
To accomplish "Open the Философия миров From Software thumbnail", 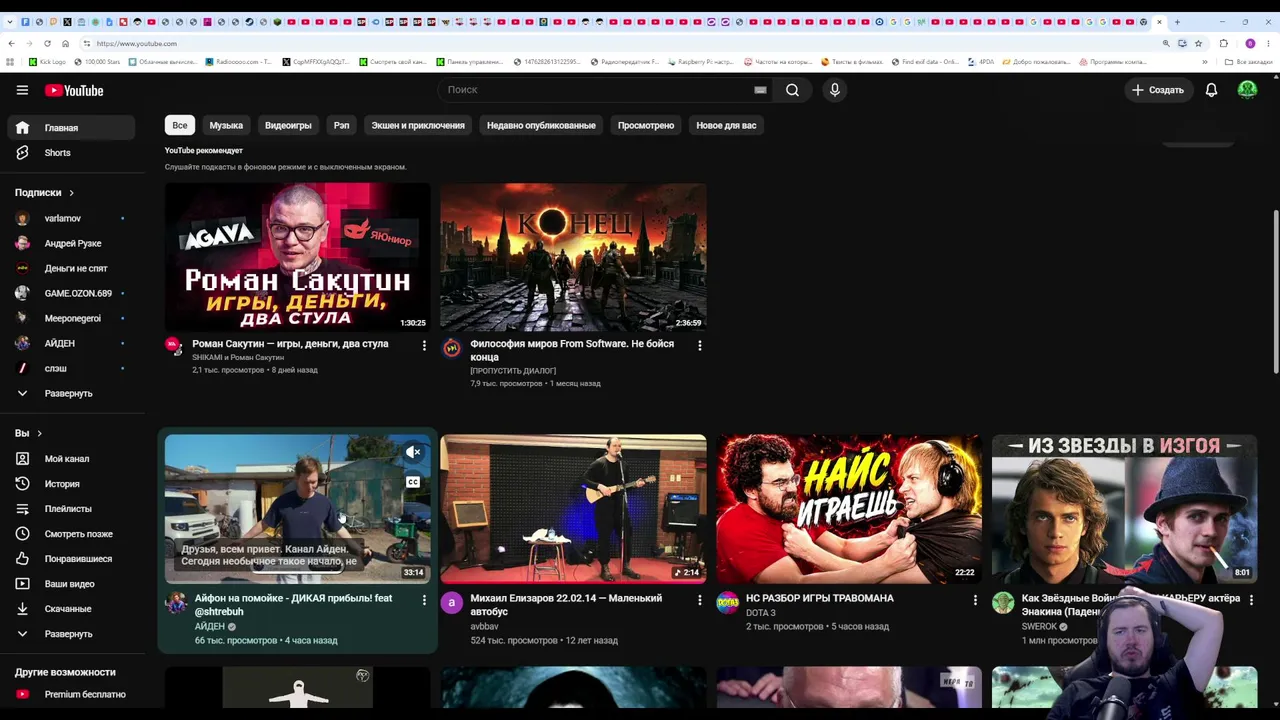I will 573,257.
